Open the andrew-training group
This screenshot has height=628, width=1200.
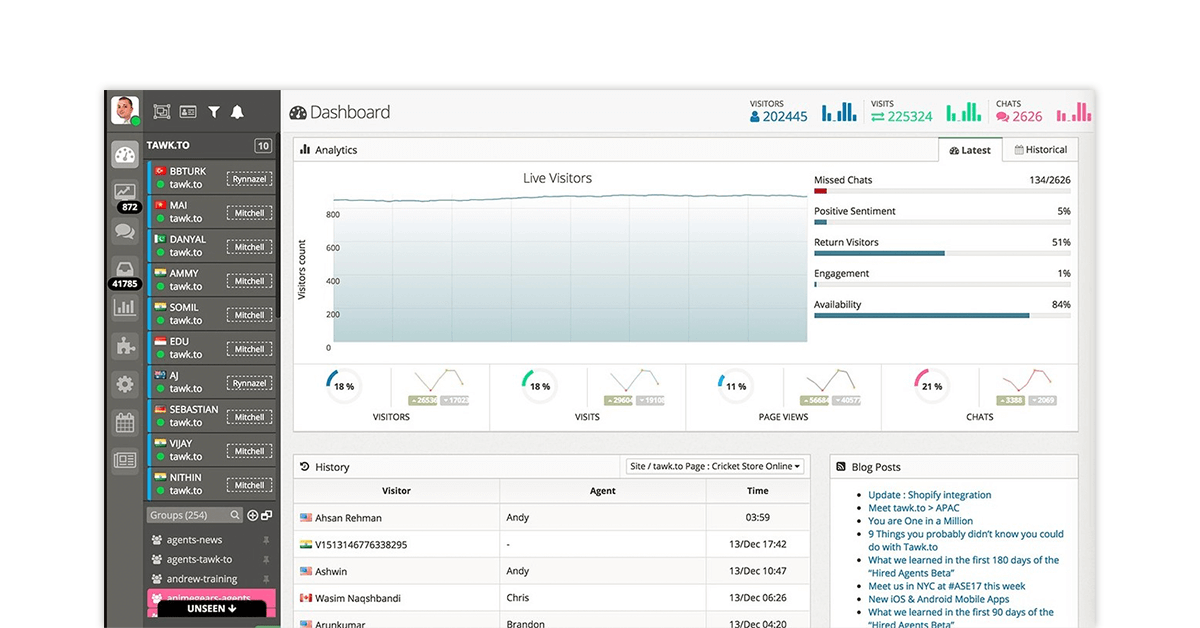point(202,579)
